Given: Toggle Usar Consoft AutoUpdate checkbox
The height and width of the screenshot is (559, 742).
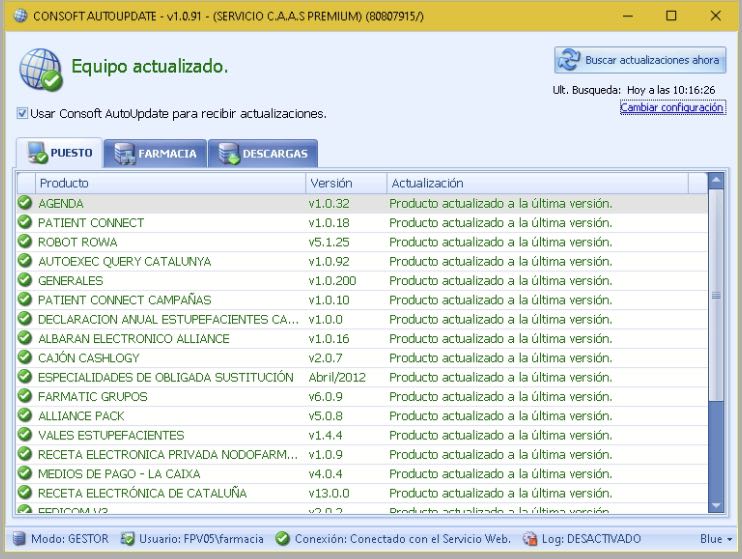Looking at the screenshot, I should click(x=22, y=113).
